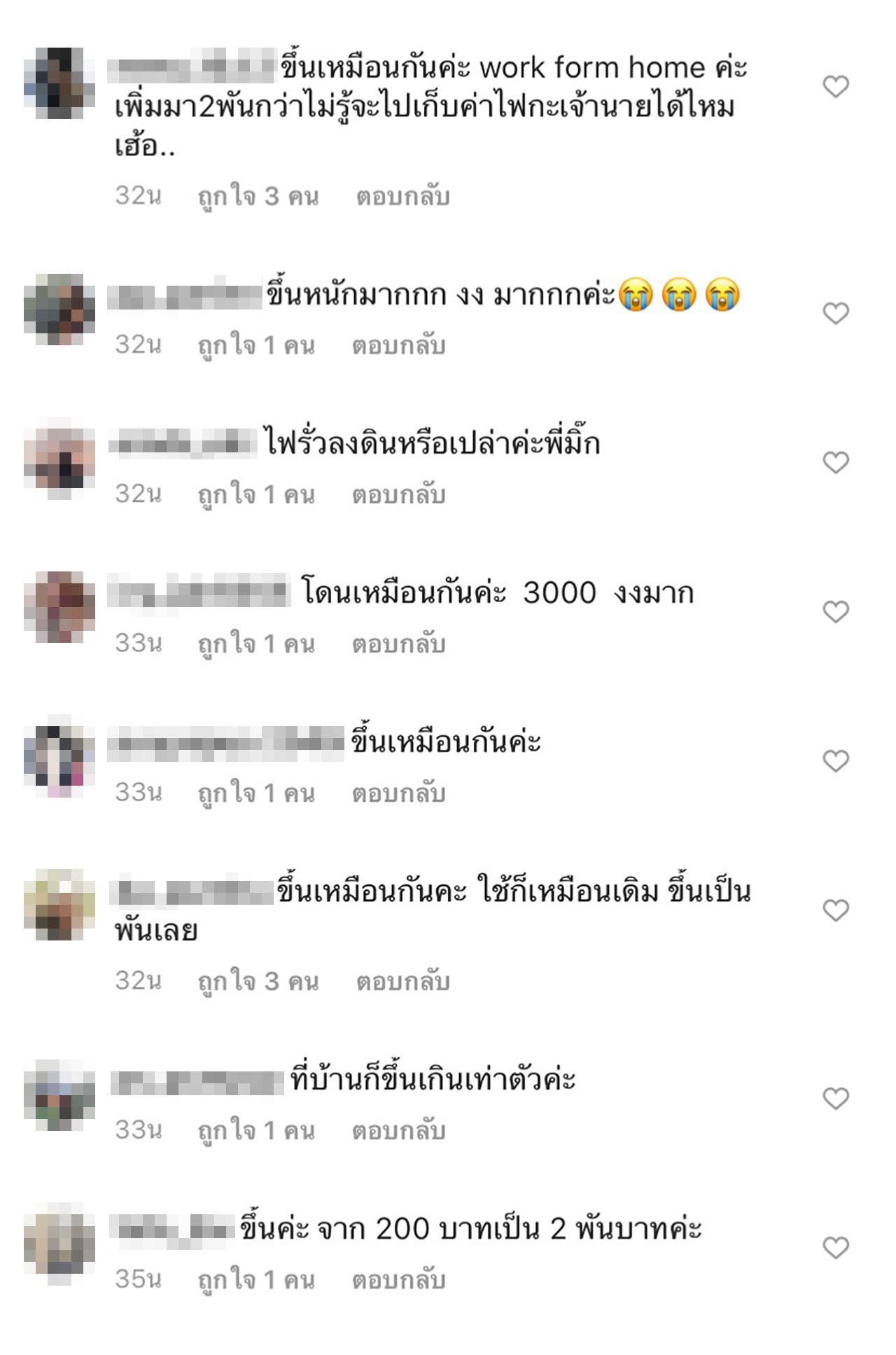Like the comment mentioning พี่มิ๊ก
This screenshot has width=896, height=1355.
(835, 462)
